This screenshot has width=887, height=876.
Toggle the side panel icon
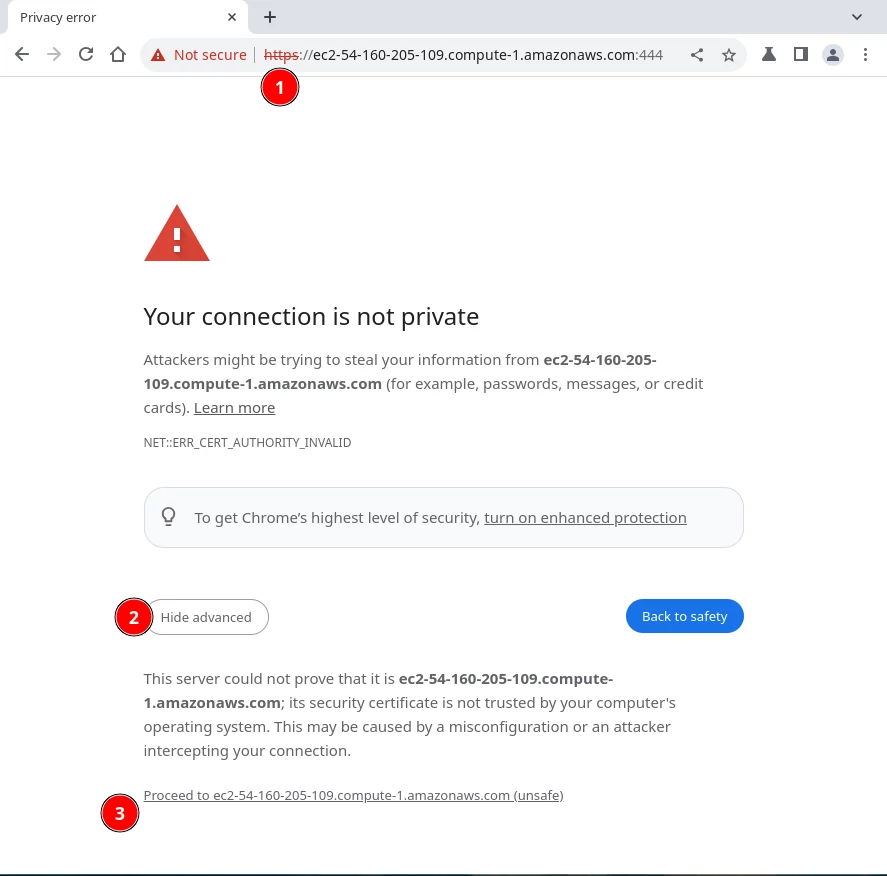800,54
